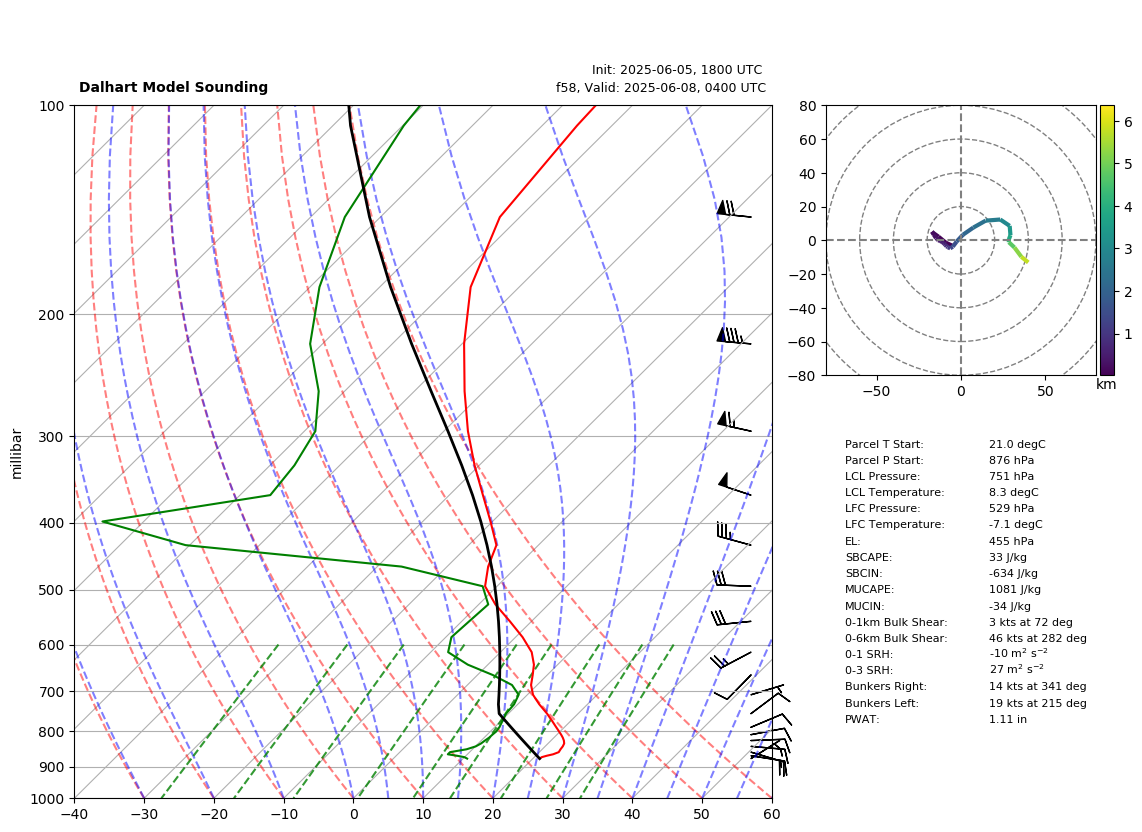The width and height of the screenshot is (1142, 832).
Task: Select the 1000 pressure tick label
Action: [48, 799]
